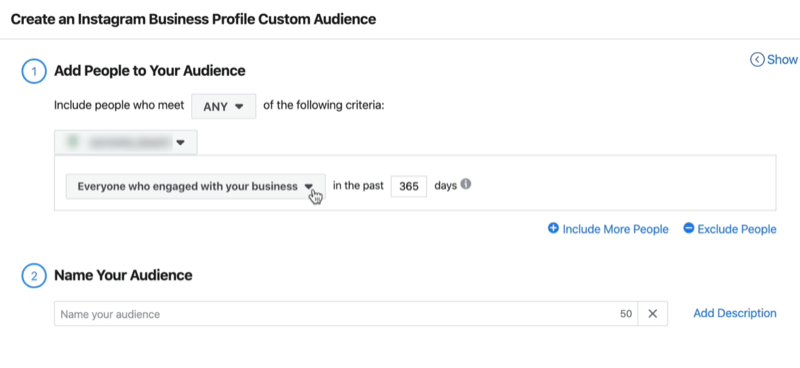Click the 'in the past' text
This screenshot has width=800, height=368.
tap(358, 186)
